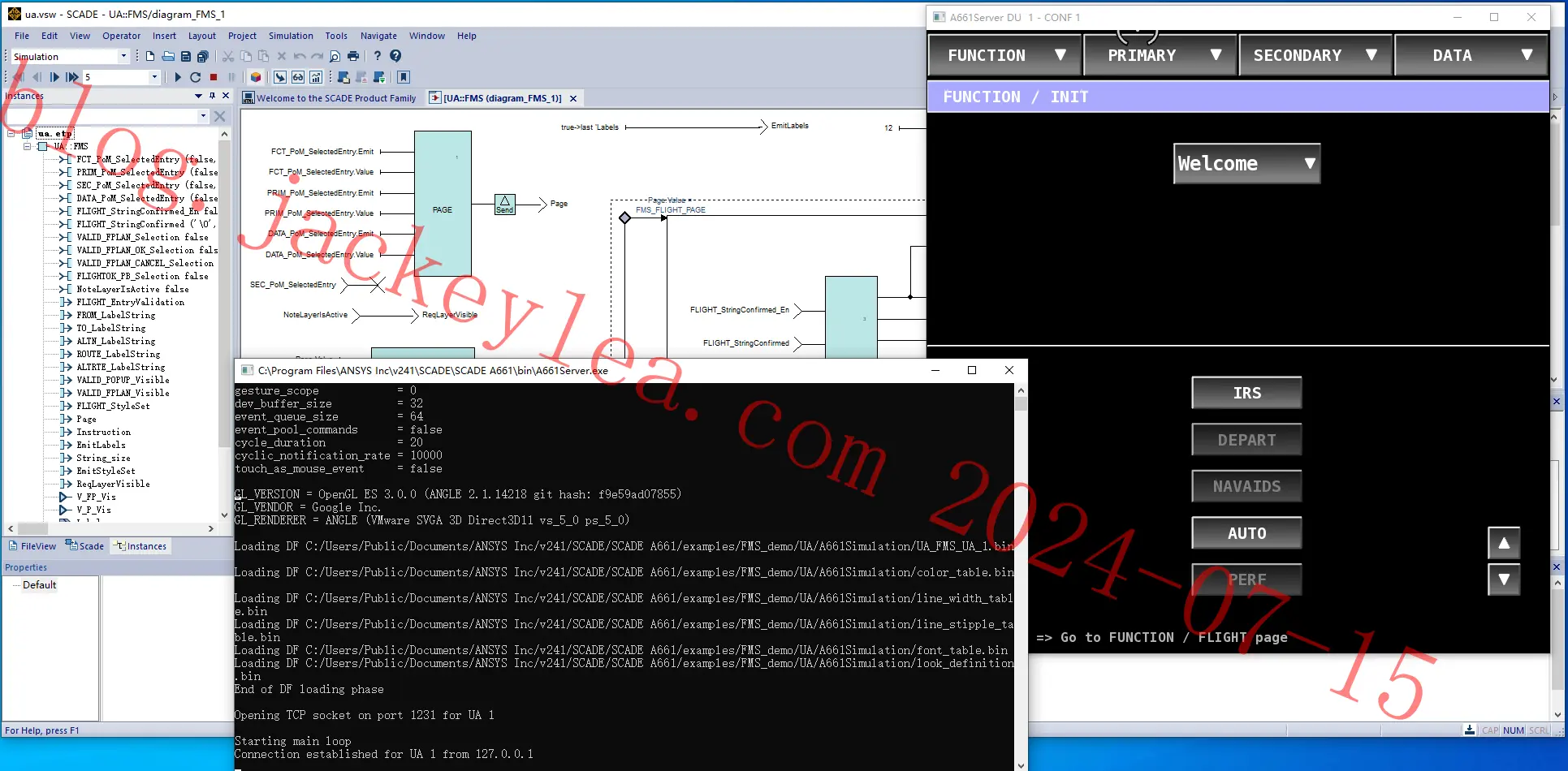The image size is (1568, 771).
Task: Open the Instances filter combo box dropdown
Action: tap(203, 116)
